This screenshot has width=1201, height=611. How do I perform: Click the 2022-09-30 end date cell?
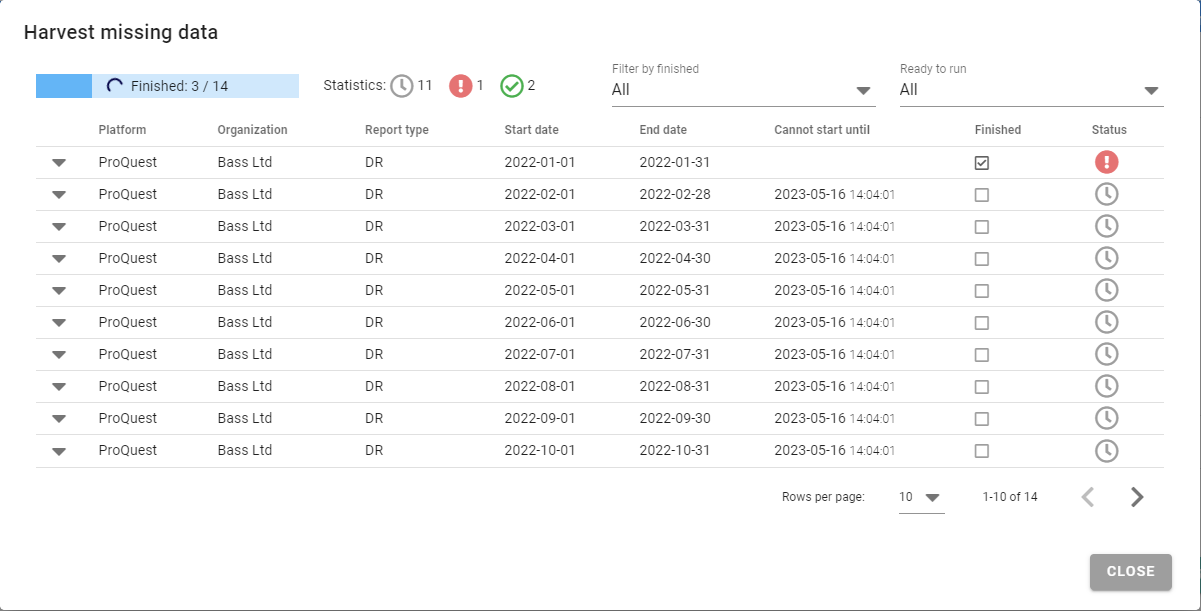tap(675, 418)
